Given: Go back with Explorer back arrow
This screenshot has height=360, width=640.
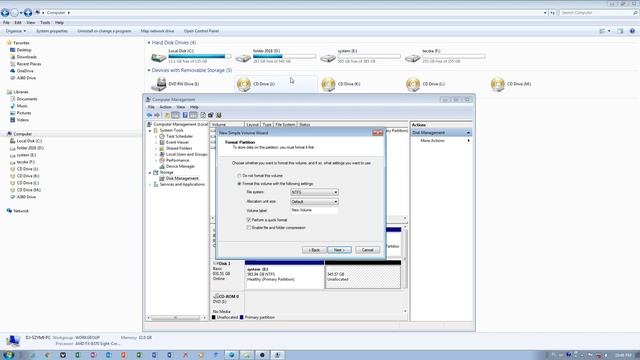Looking at the screenshot, I should click(5, 13).
